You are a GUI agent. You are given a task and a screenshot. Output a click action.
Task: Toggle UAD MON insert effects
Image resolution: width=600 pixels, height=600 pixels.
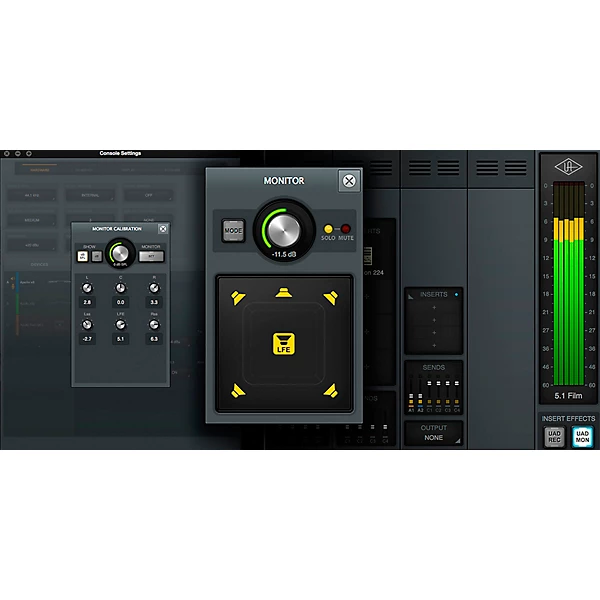[x=582, y=437]
